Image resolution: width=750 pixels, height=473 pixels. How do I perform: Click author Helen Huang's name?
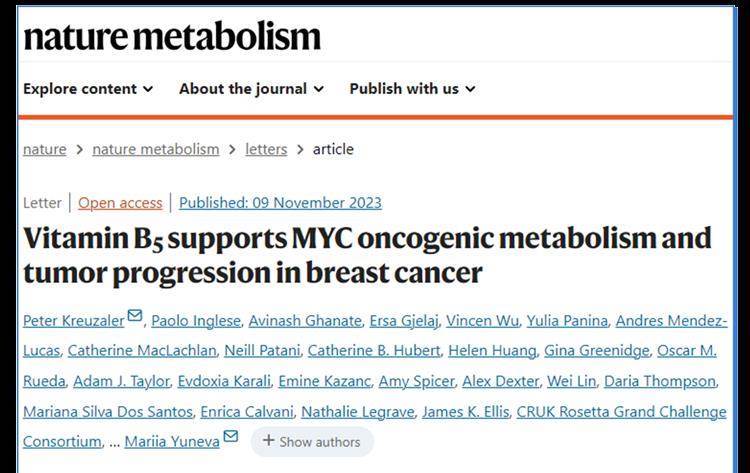pyautogui.click(x=492, y=351)
